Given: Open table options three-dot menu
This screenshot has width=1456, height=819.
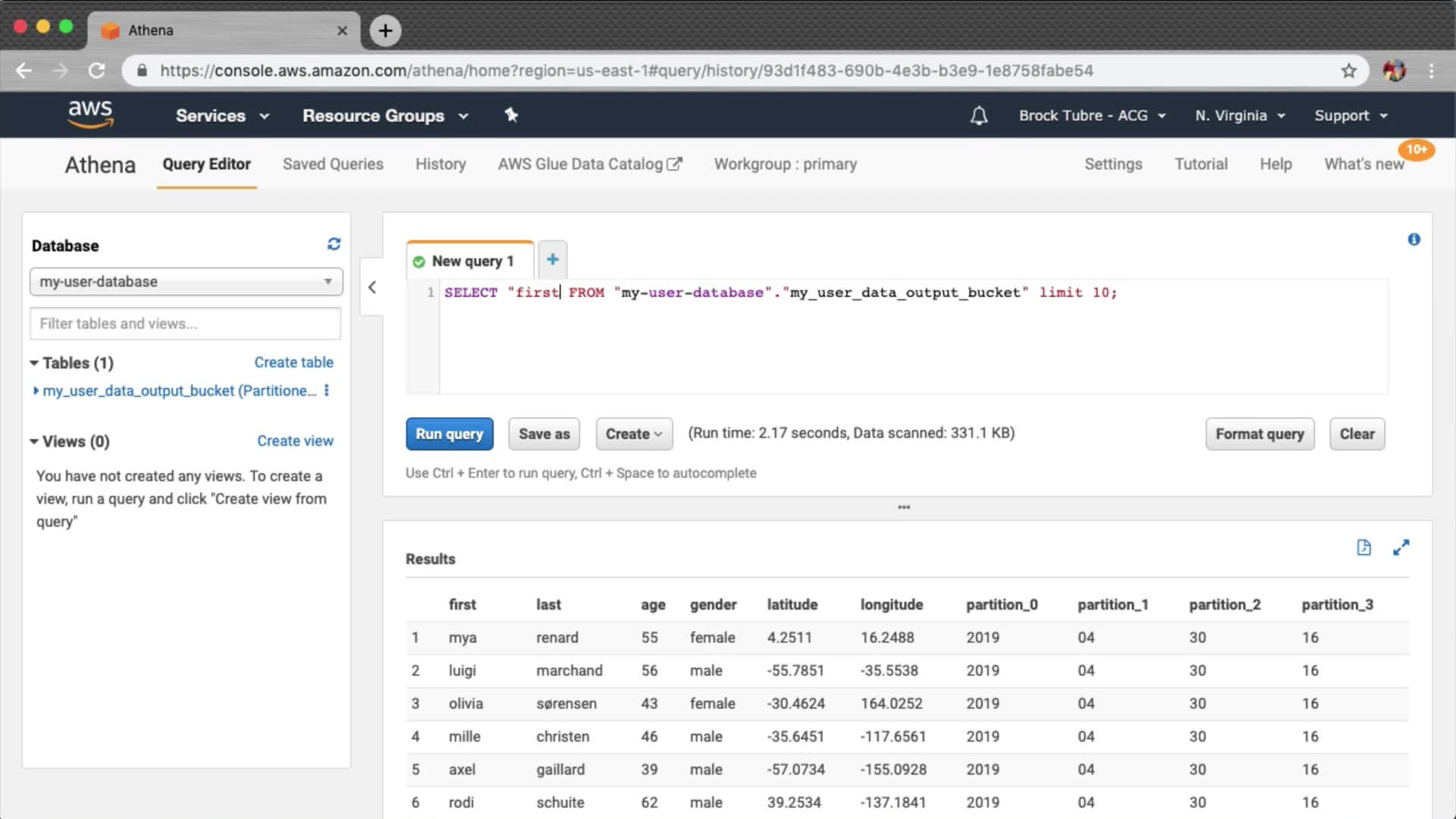Looking at the screenshot, I should pyautogui.click(x=327, y=390).
